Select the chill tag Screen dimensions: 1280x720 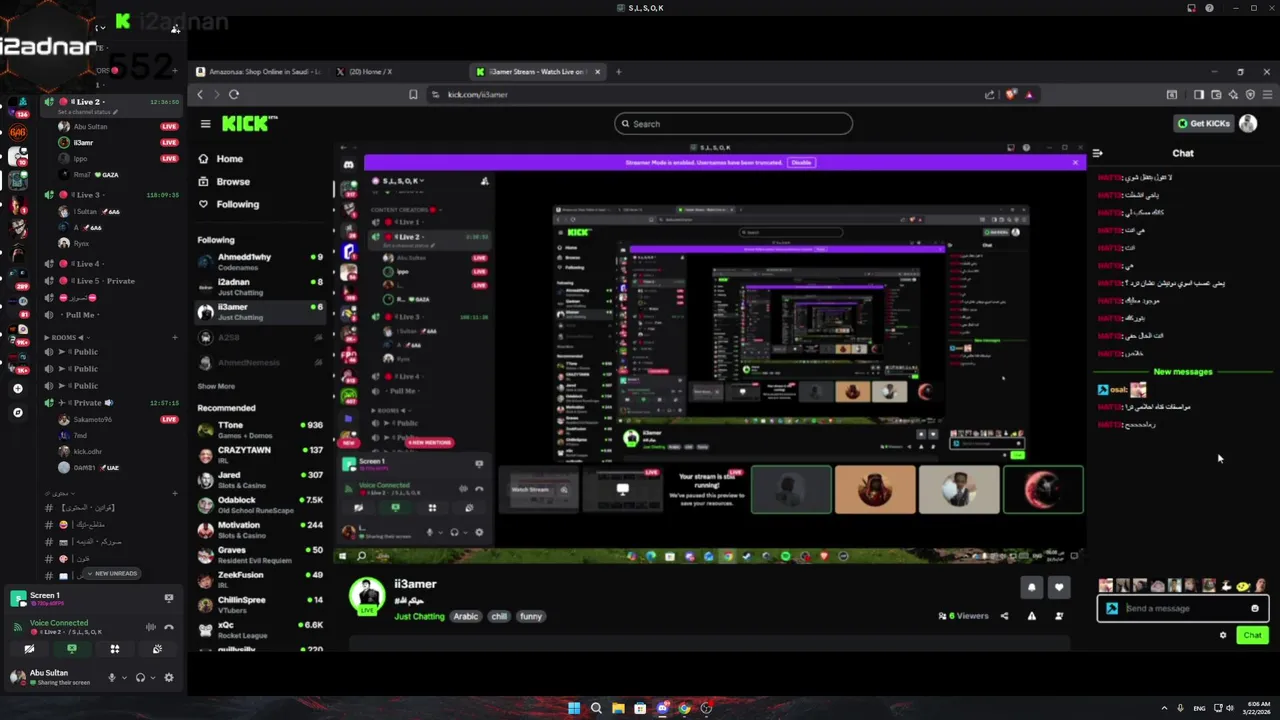pyautogui.click(x=499, y=617)
